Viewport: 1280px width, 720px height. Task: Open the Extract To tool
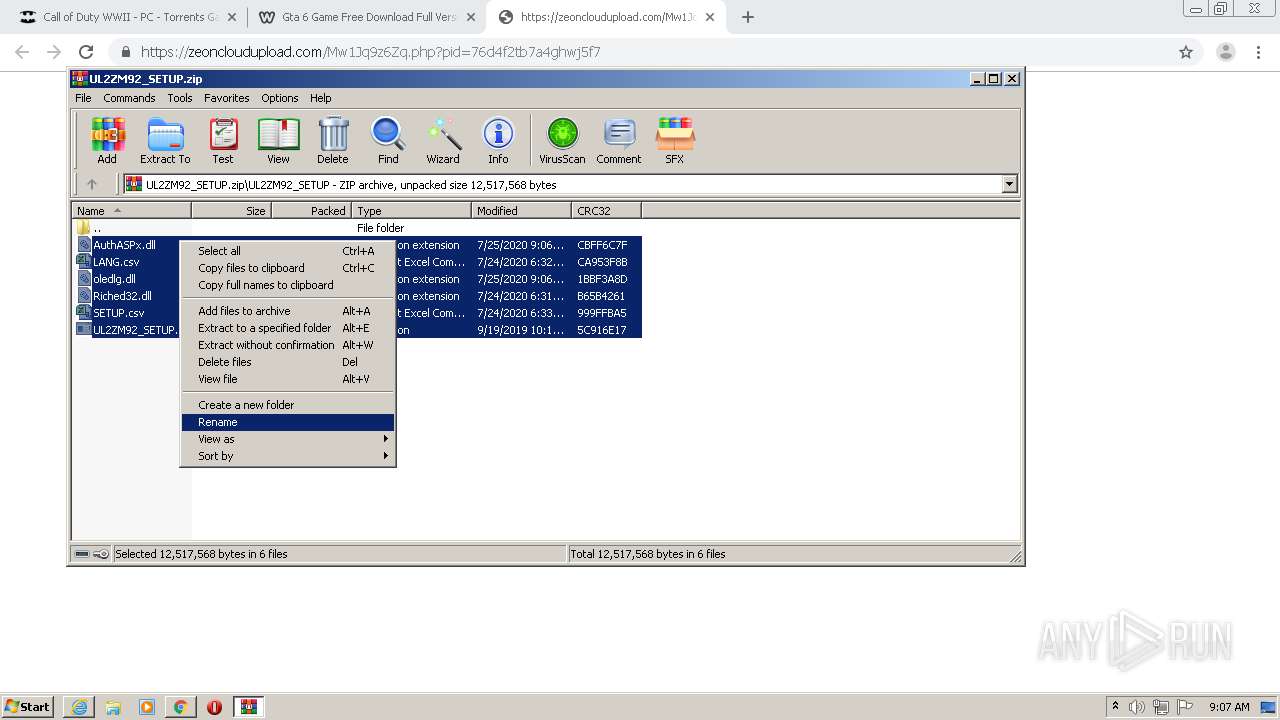[x=165, y=140]
